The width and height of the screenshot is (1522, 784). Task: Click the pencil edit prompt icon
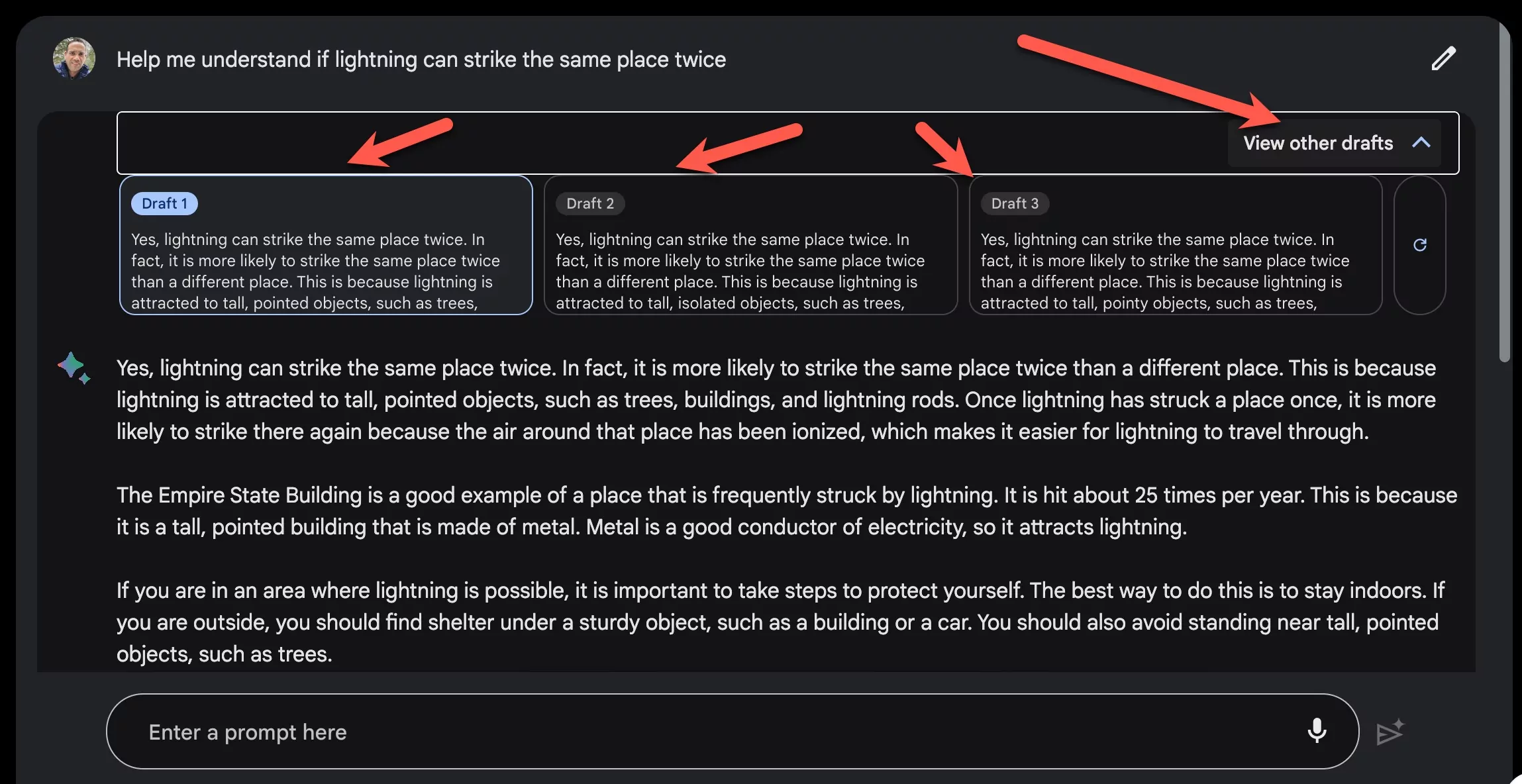coord(1443,59)
